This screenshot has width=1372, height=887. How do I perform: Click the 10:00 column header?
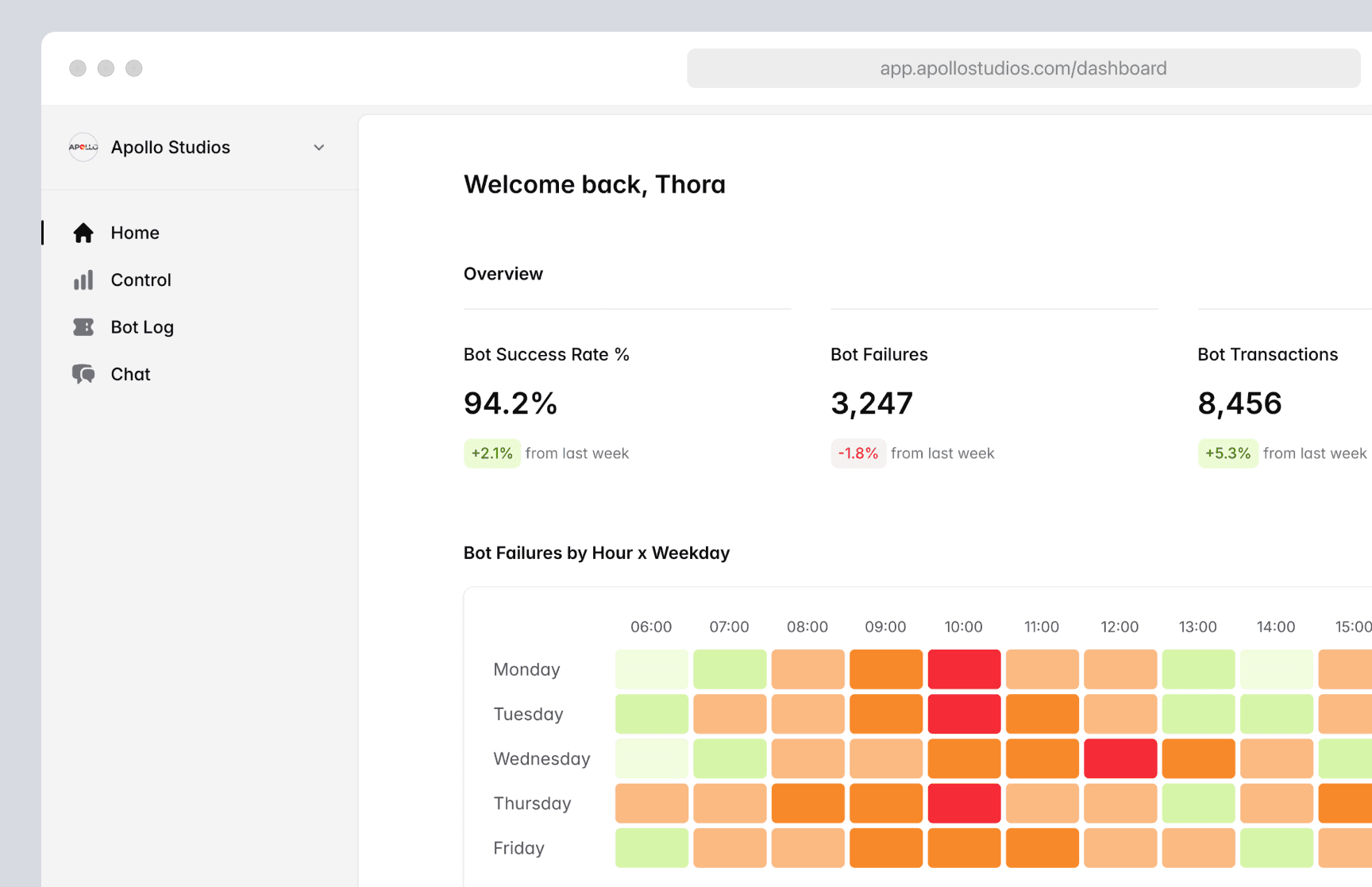pyautogui.click(x=963, y=627)
